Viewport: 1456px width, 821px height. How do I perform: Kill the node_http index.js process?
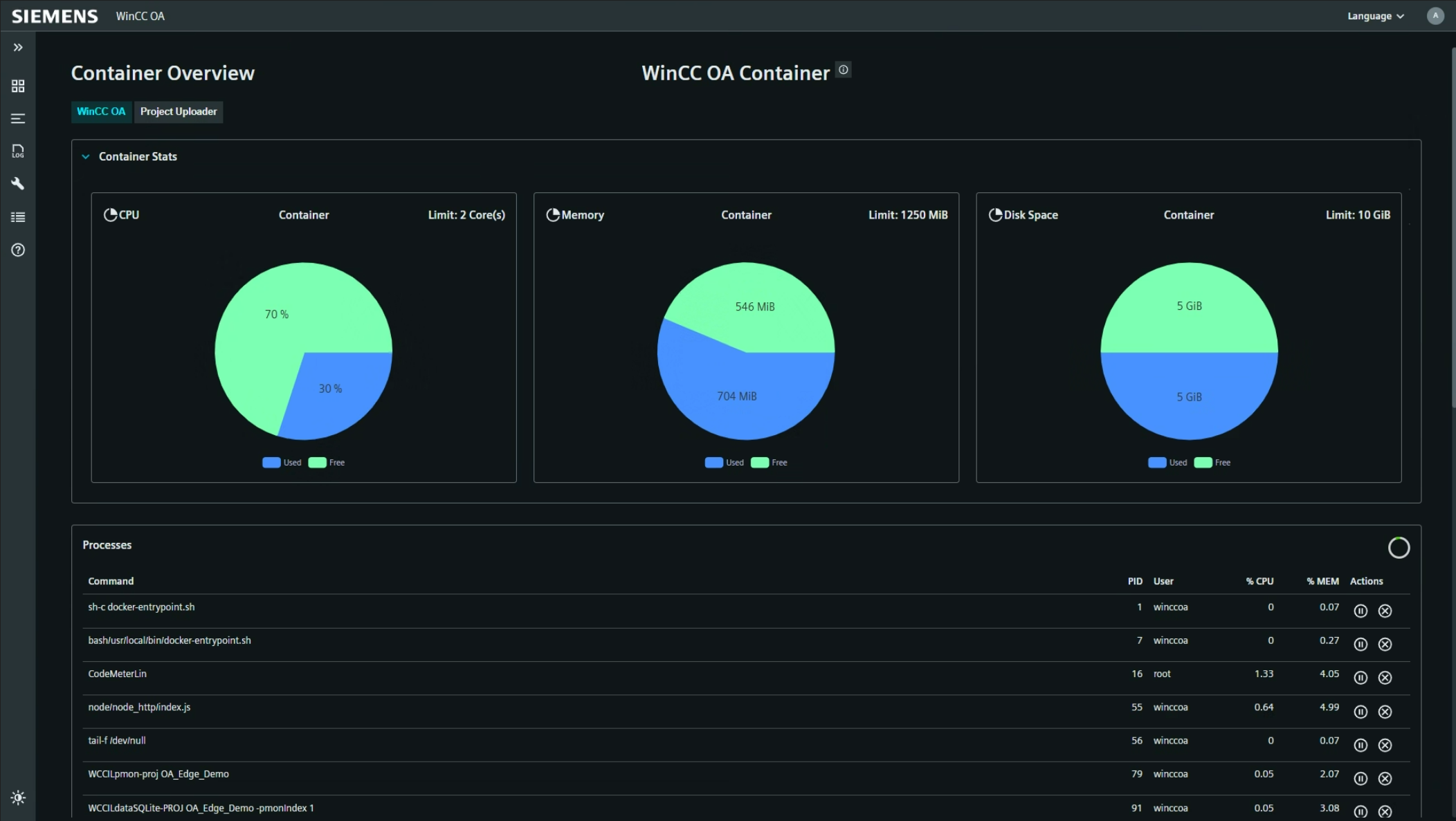(1385, 712)
